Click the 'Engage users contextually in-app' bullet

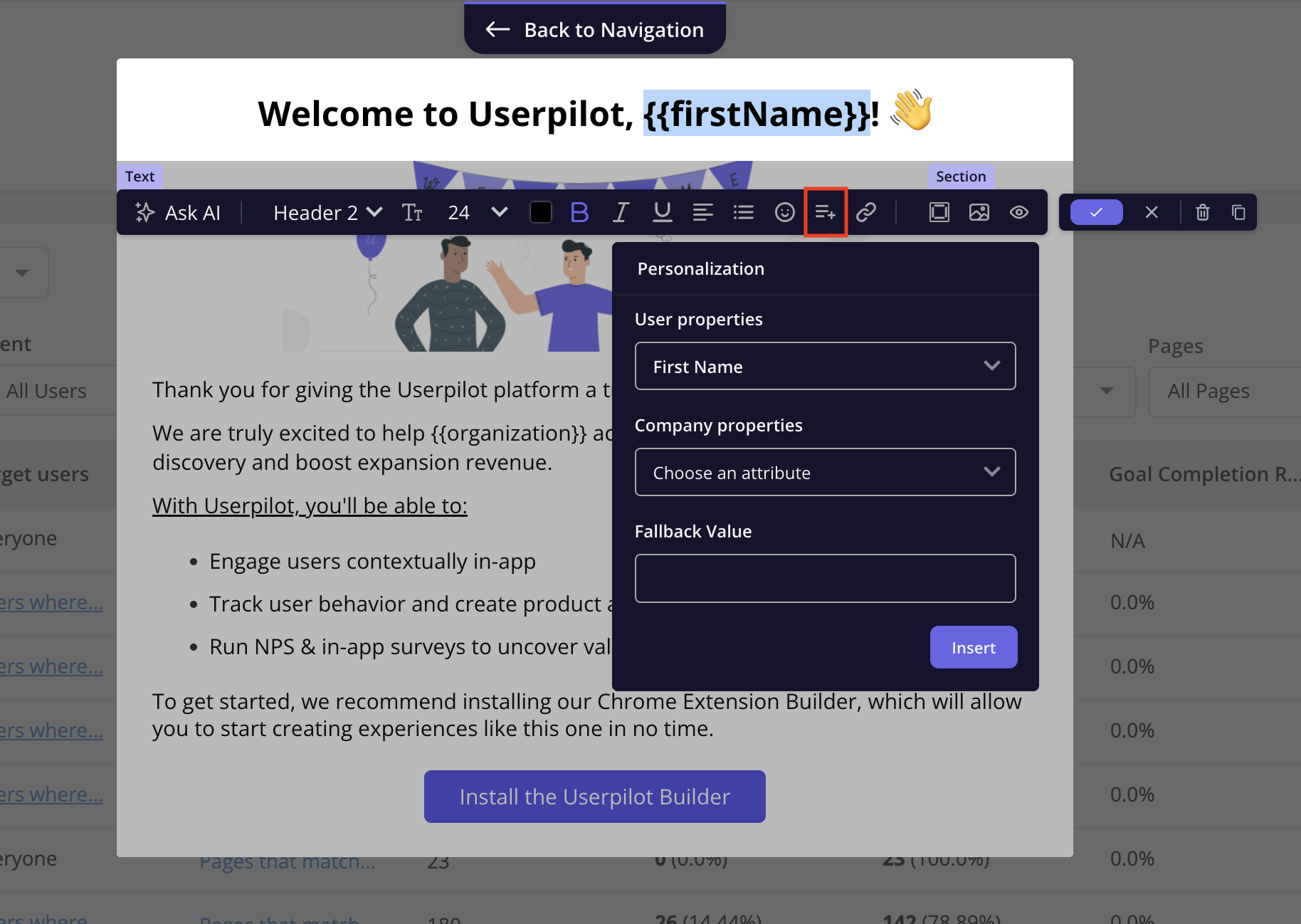click(372, 561)
